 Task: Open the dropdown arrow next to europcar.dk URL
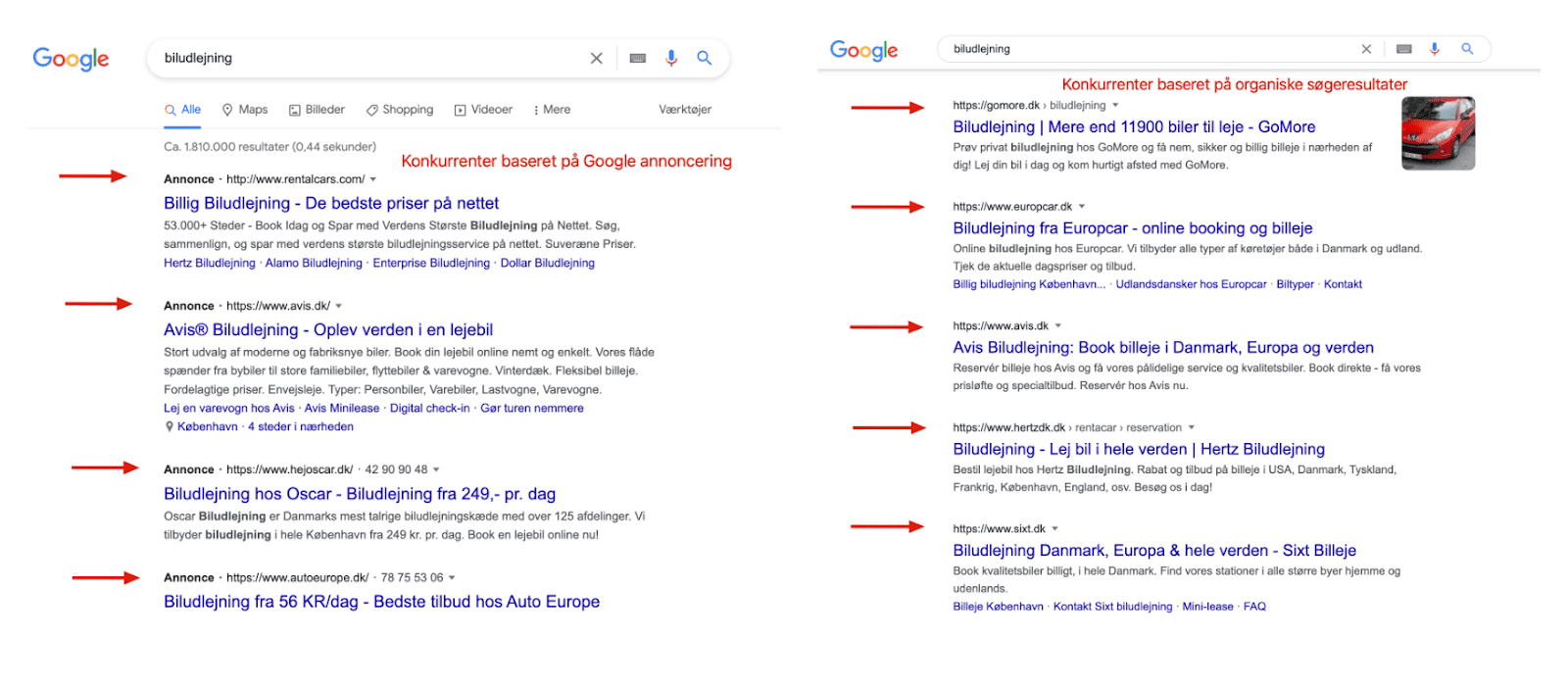[1082, 207]
